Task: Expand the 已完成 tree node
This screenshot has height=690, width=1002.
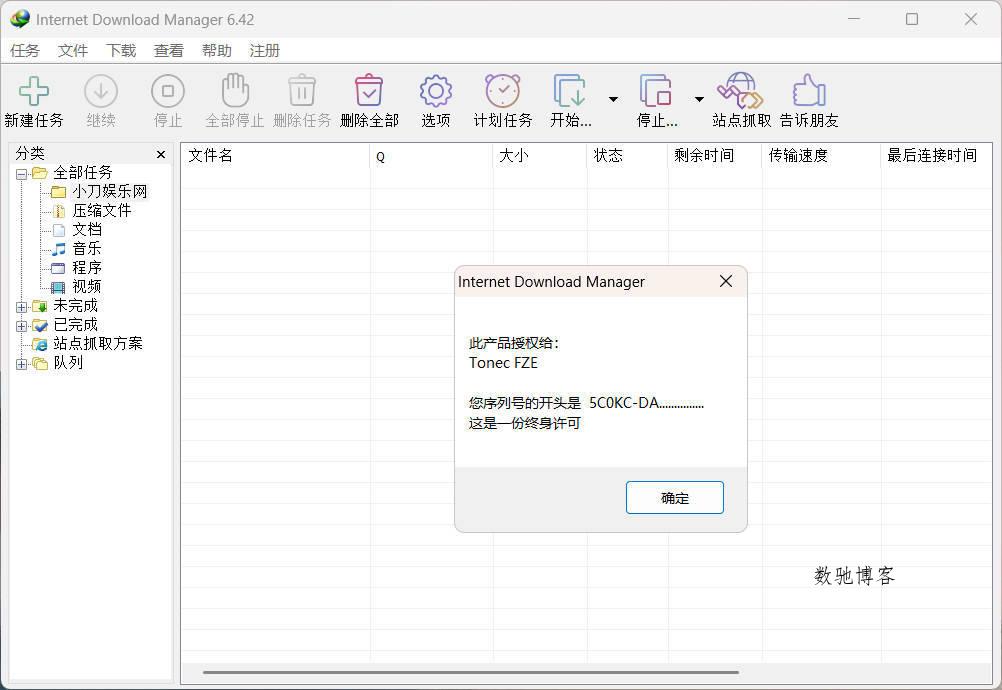Action: coord(22,326)
